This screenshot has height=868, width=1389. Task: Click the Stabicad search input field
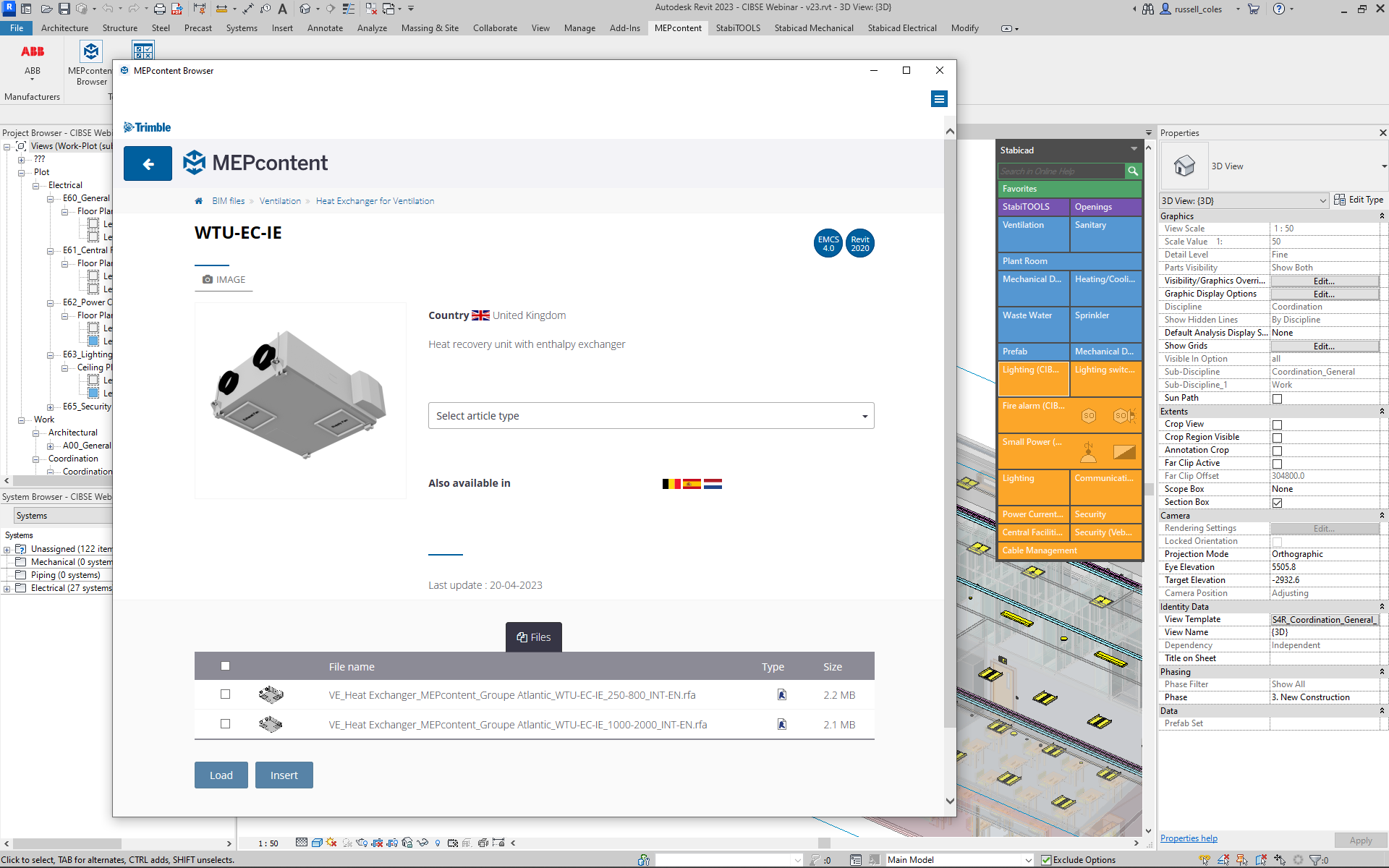point(1061,171)
